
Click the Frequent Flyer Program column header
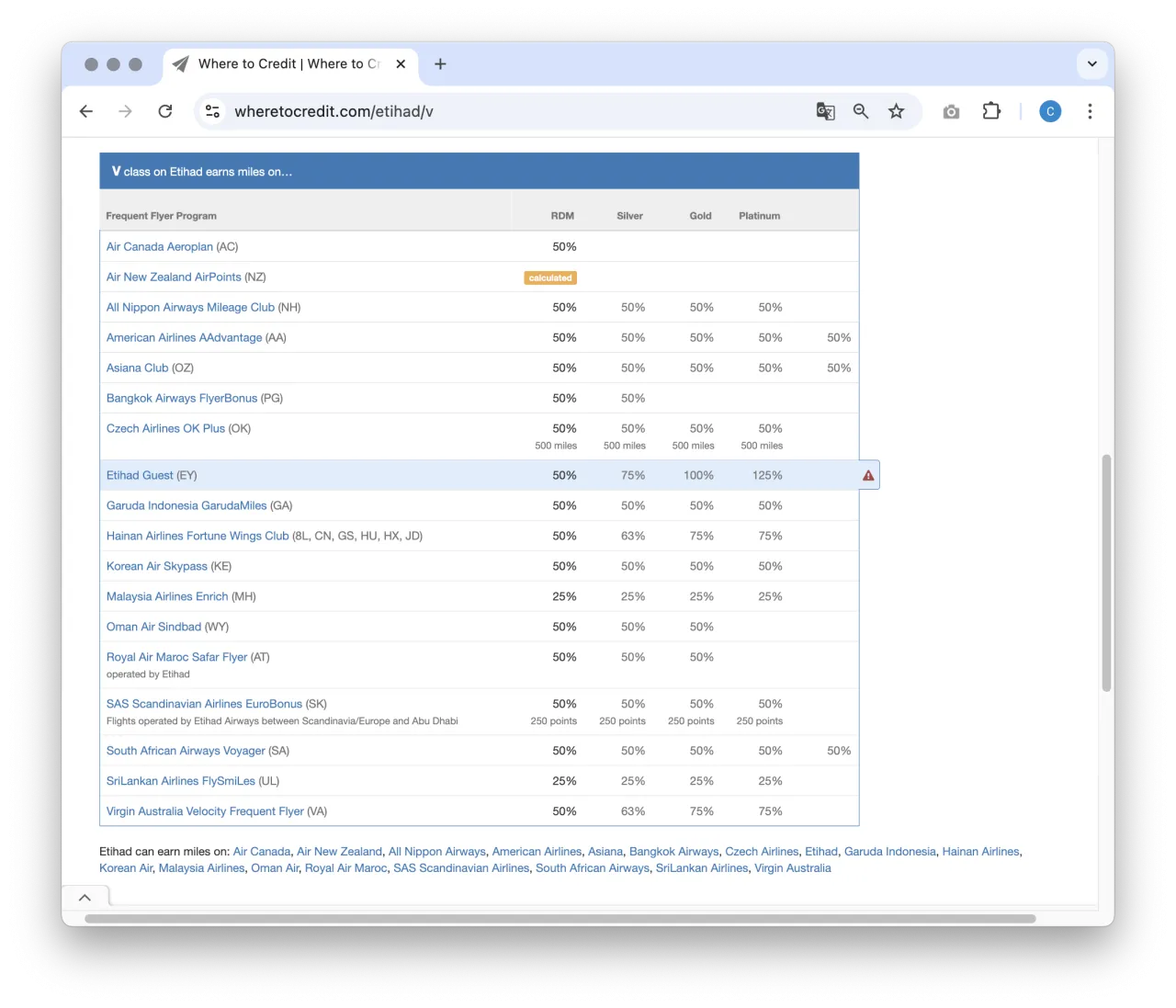[162, 216]
